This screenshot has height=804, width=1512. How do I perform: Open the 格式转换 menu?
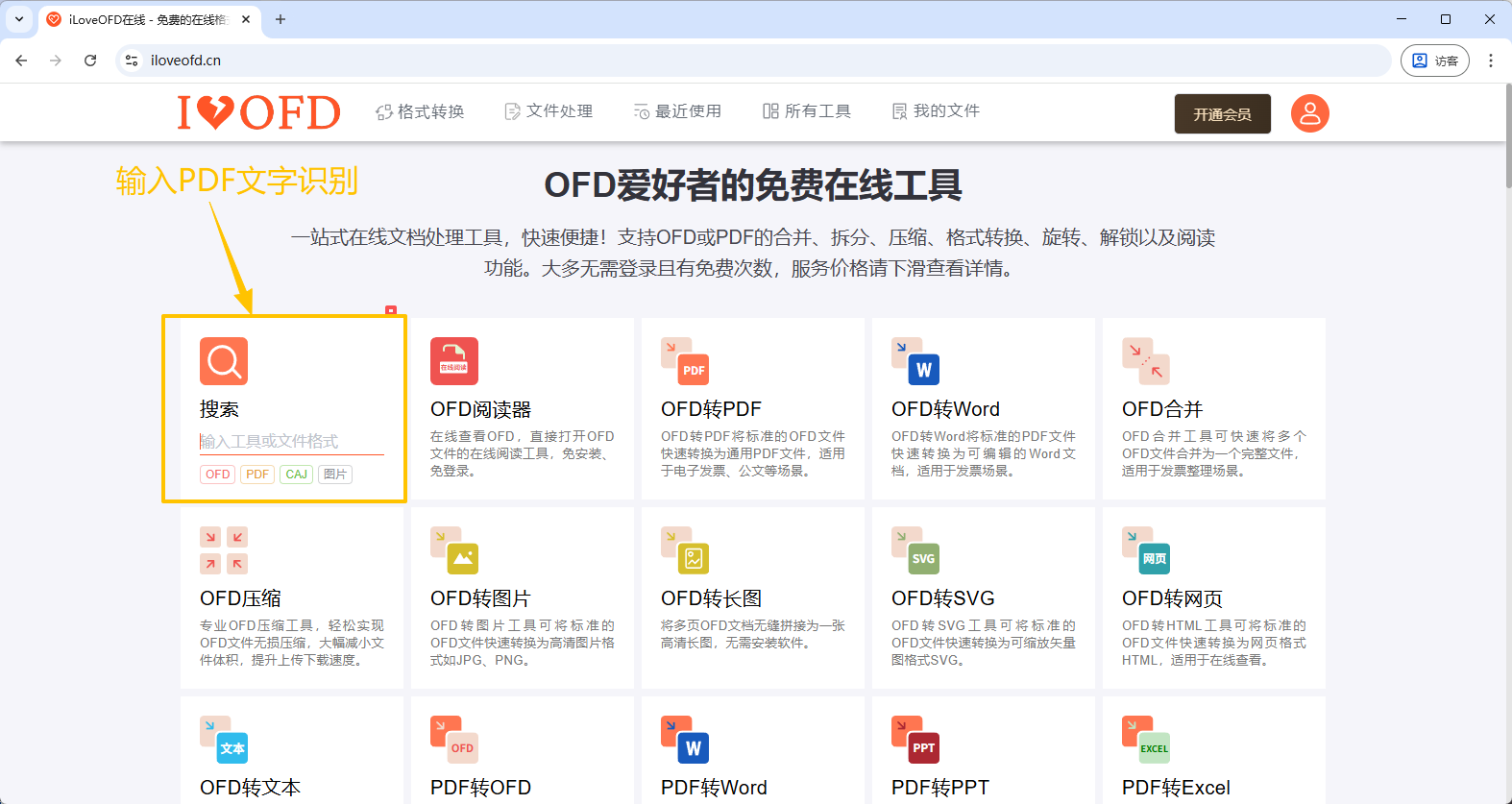pos(420,111)
